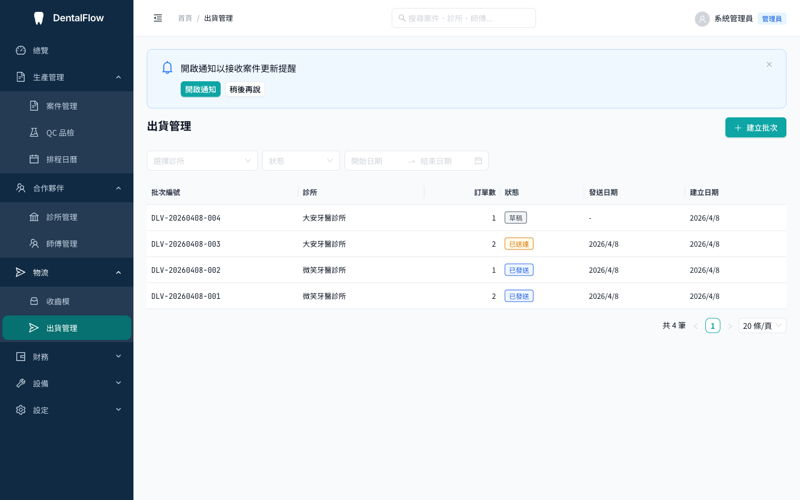Viewport: 800px width, 500px height.
Task: Click the 管理員 role tag
Action: (x=771, y=19)
